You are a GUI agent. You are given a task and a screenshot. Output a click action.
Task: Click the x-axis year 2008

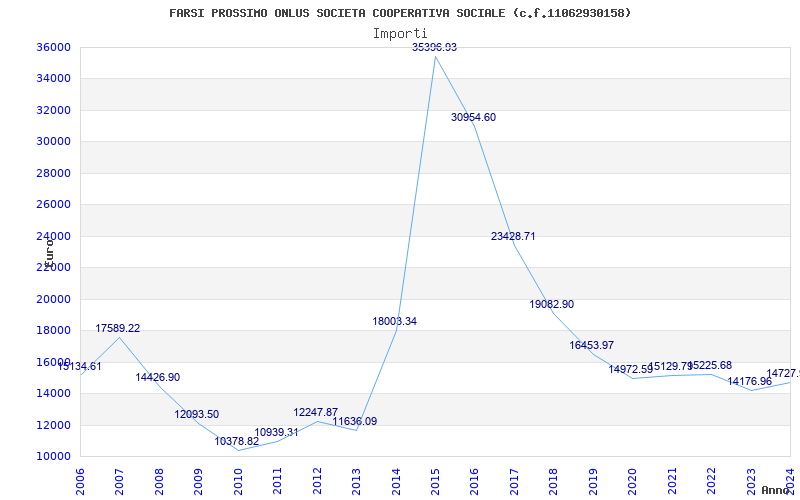tap(159, 481)
